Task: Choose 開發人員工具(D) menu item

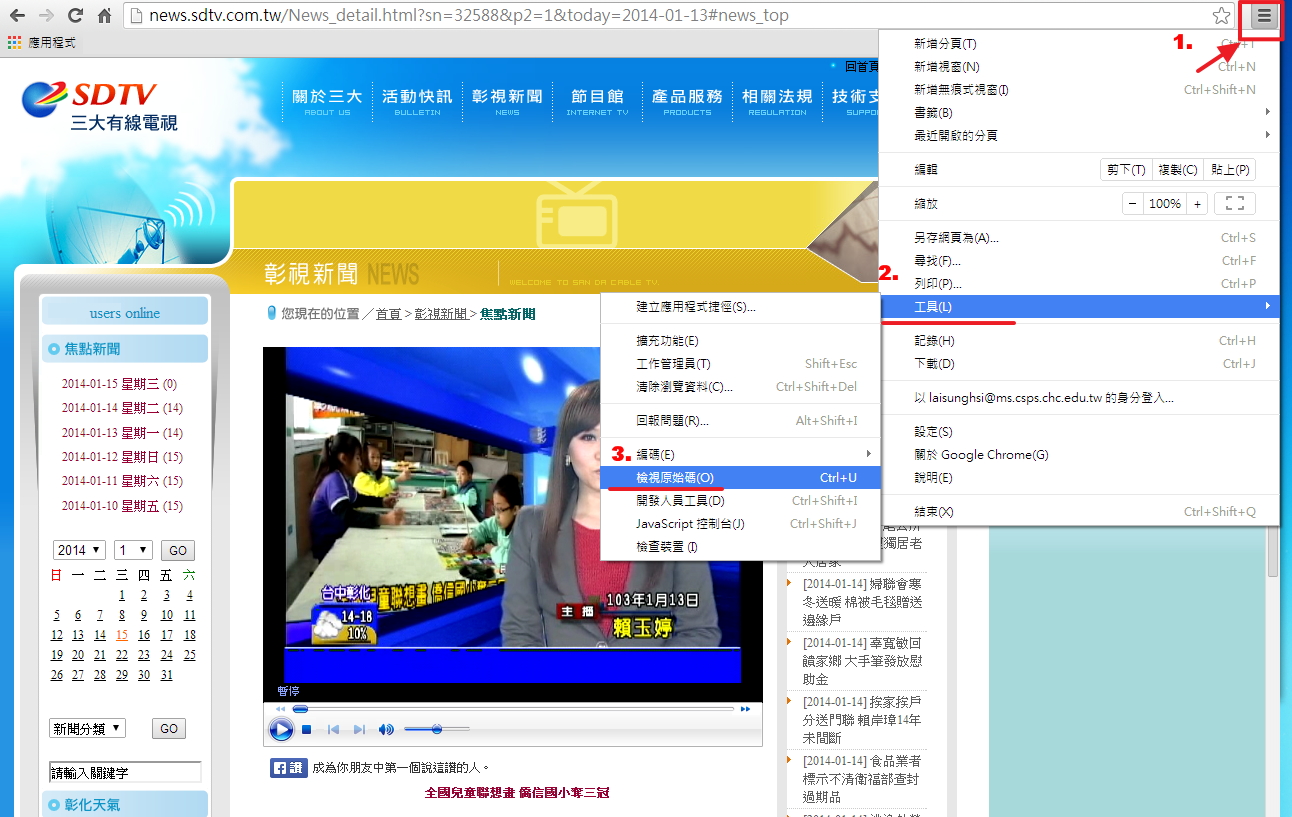Action: (x=740, y=501)
